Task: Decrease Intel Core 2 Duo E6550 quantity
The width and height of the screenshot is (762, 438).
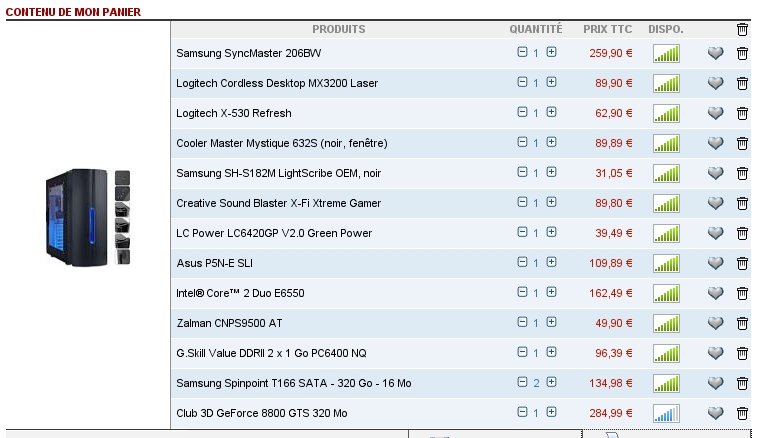Action: point(522,292)
